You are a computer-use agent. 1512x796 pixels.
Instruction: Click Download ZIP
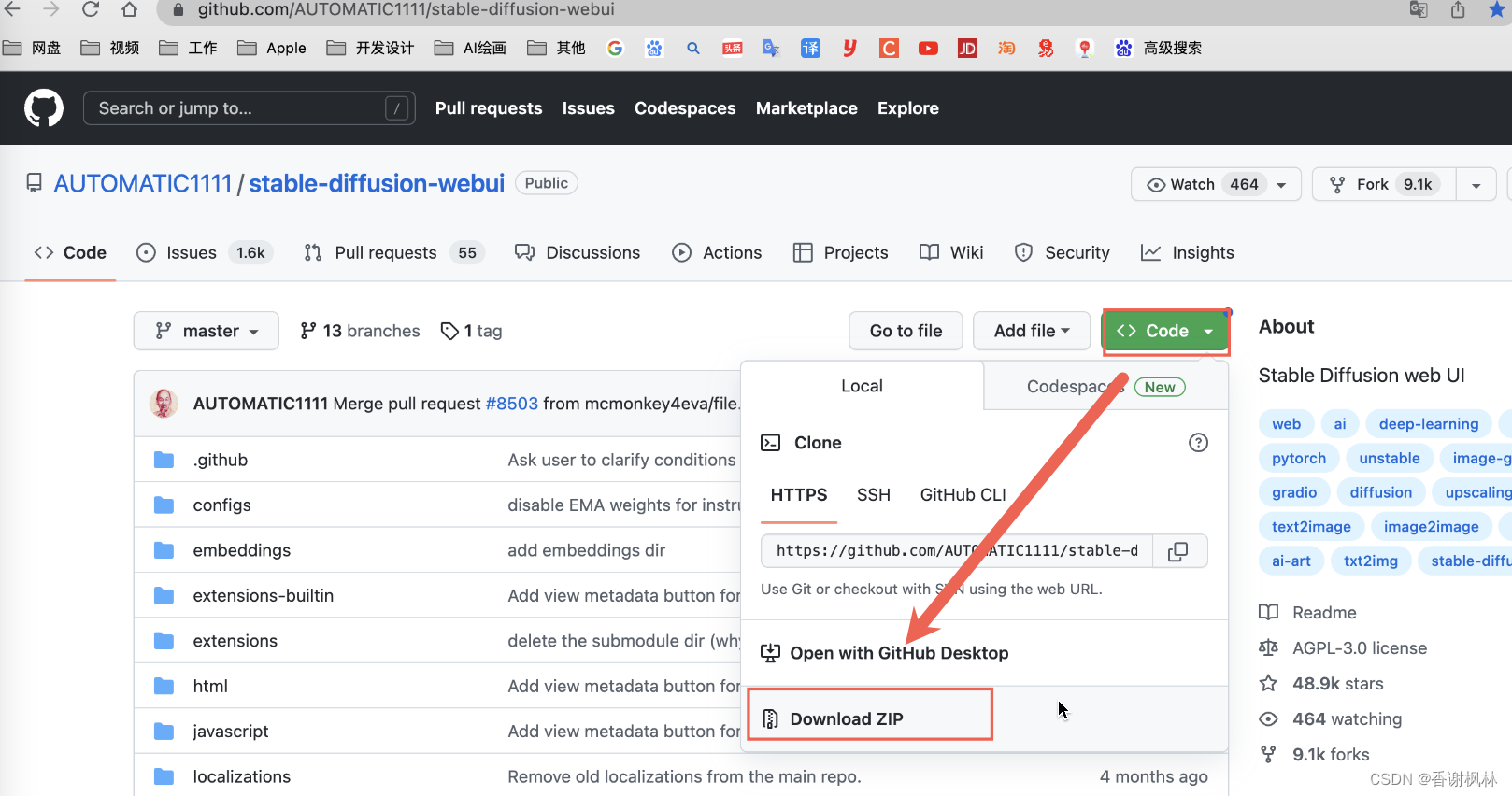tap(847, 718)
